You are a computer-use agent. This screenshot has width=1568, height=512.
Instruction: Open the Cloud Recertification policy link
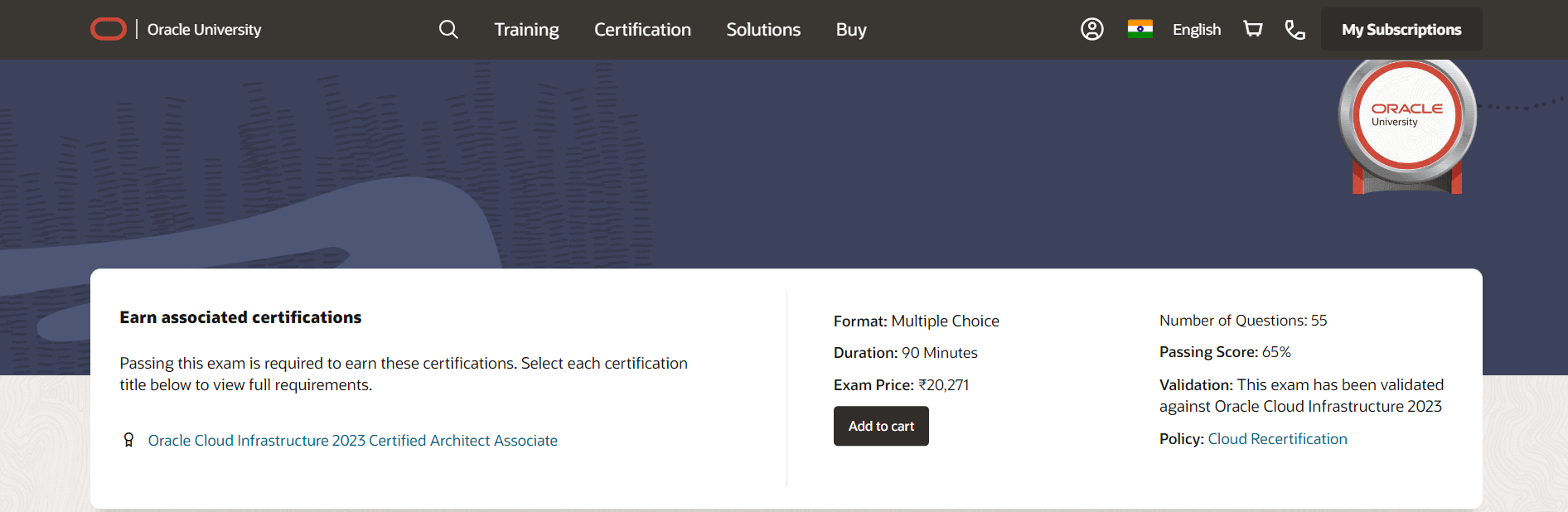[1277, 439]
